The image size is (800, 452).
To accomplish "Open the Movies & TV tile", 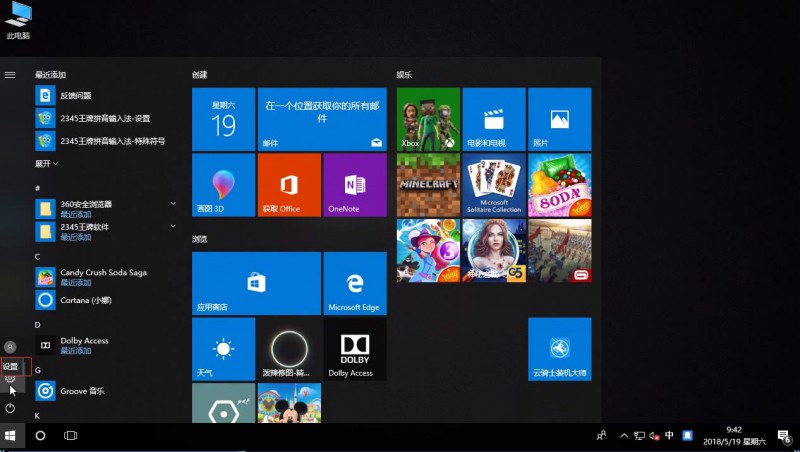I will pos(494,119).
